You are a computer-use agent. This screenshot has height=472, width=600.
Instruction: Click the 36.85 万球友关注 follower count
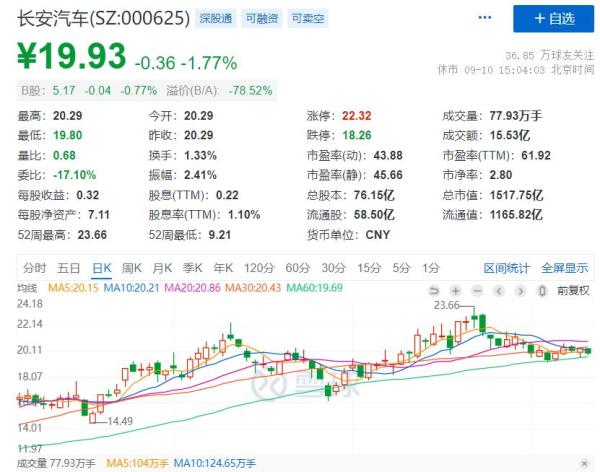549,56
